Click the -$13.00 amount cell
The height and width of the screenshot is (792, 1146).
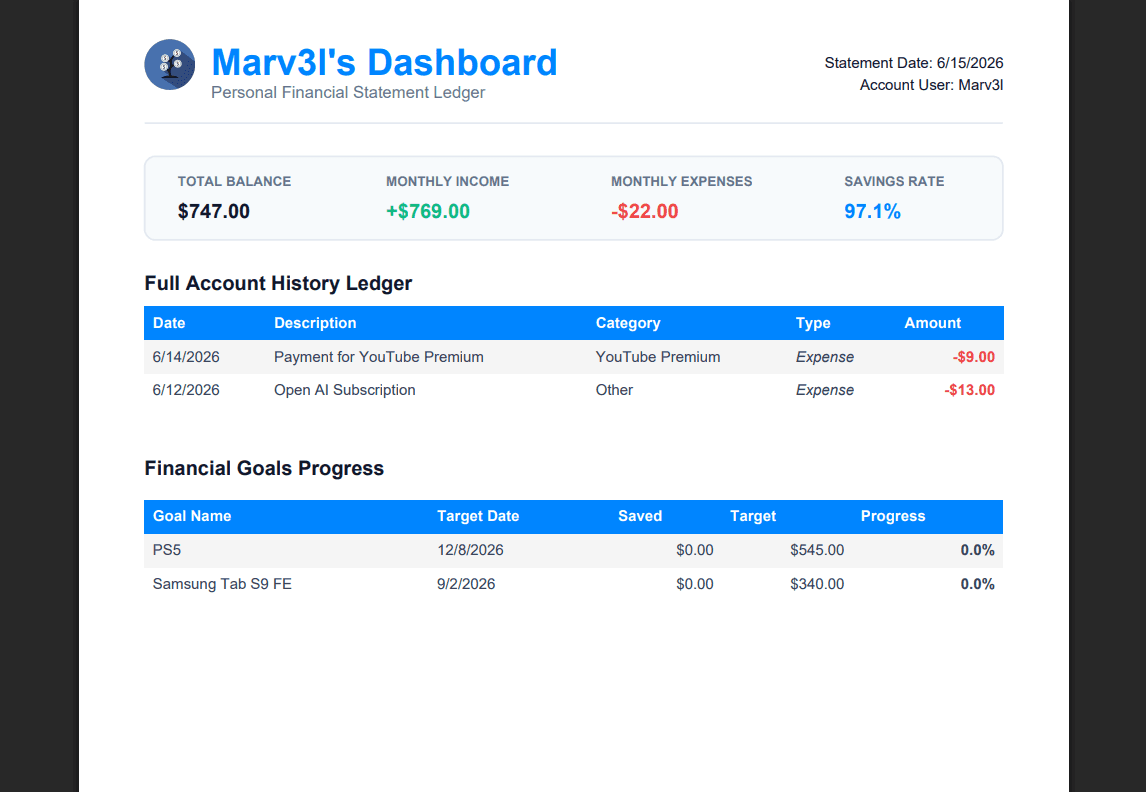[969, 390]
